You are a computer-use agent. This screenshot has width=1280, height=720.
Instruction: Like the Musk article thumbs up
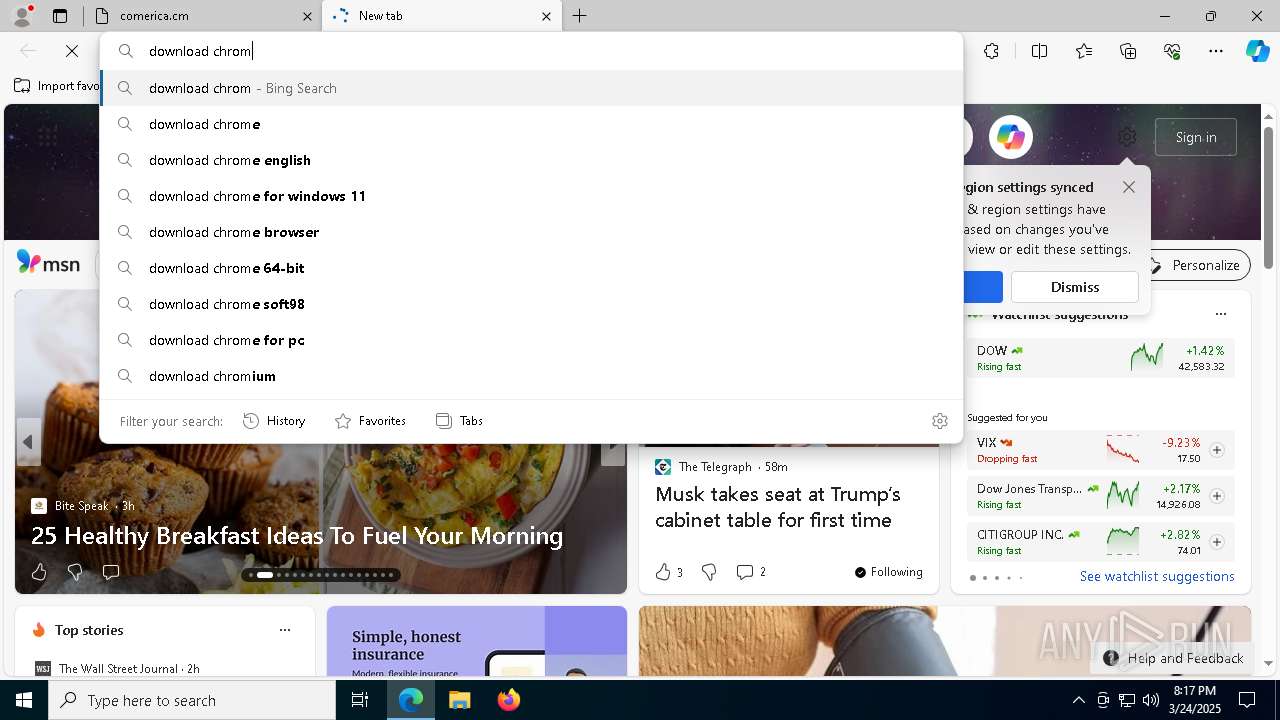pos(663,572)
